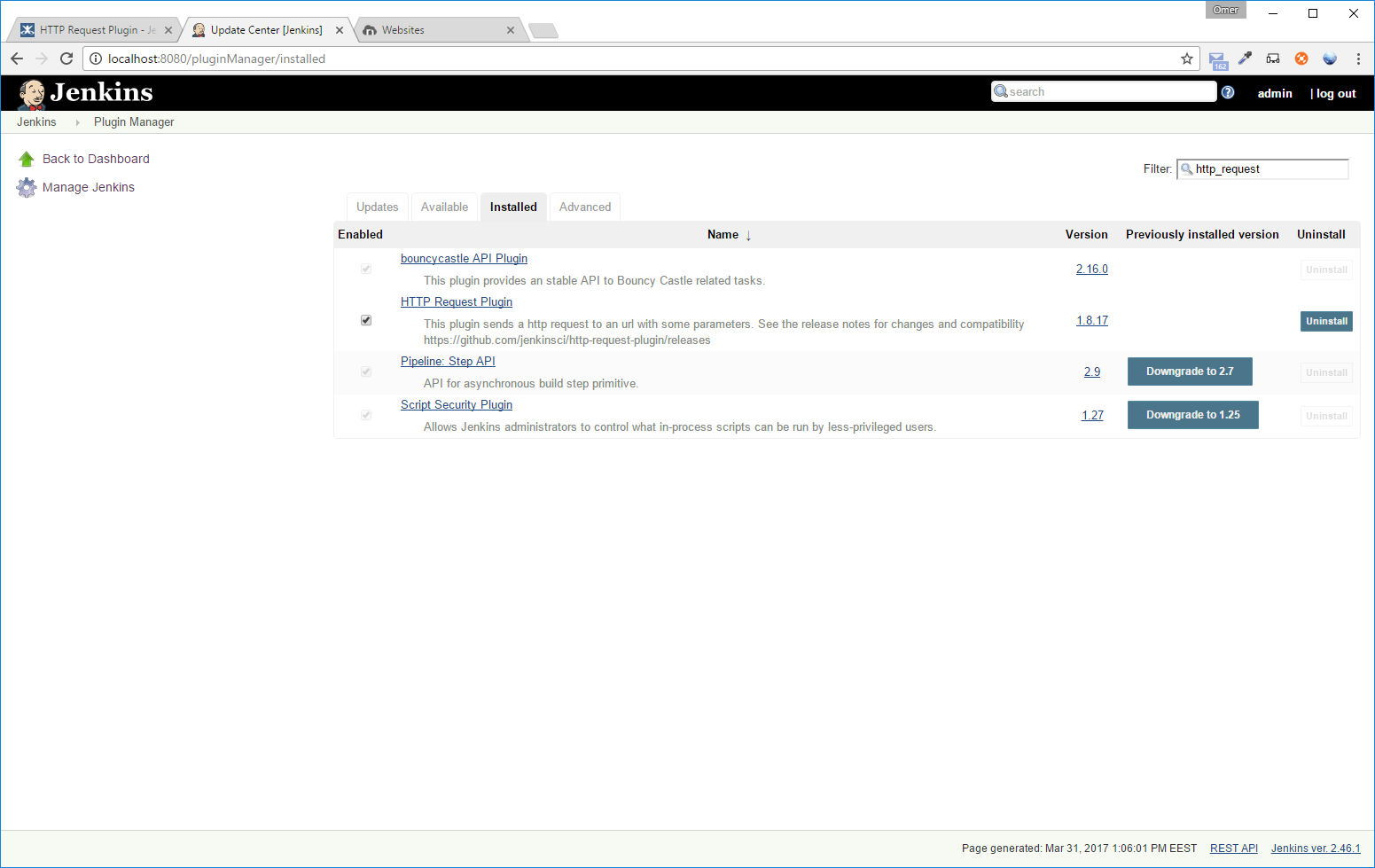
Task: Open the Updates tab
Action: (x=377, y=207)
